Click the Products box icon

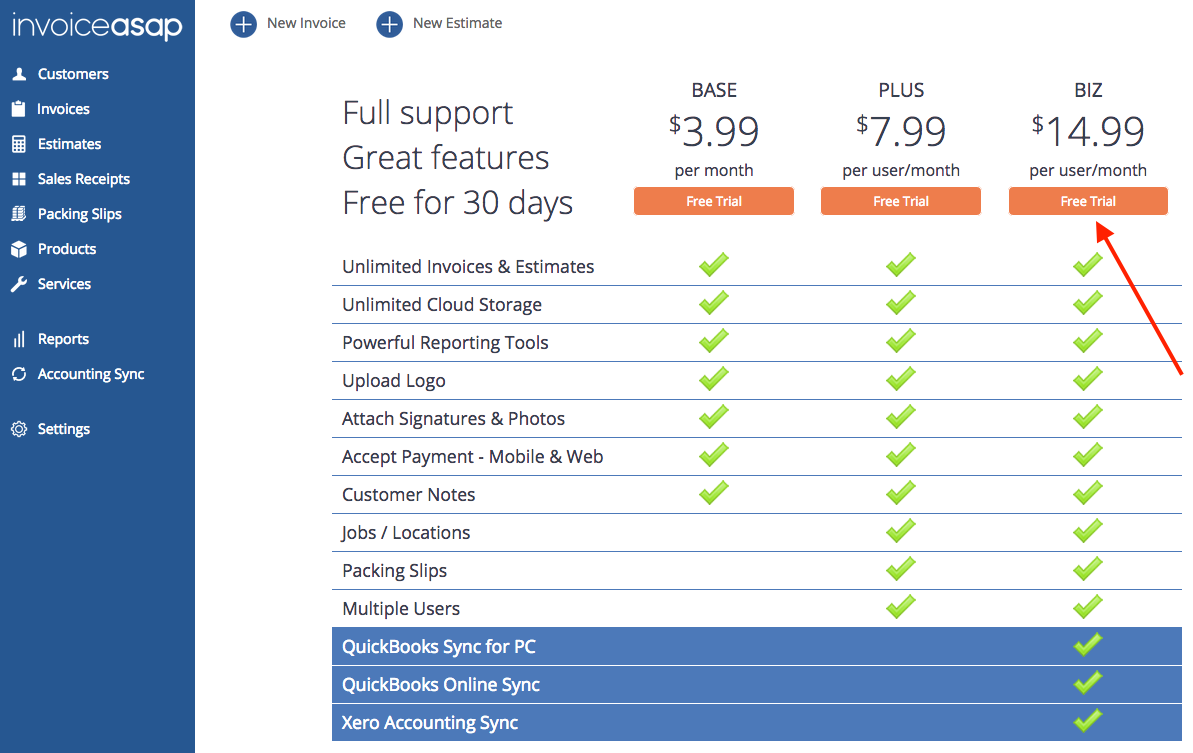pos(19,249)
